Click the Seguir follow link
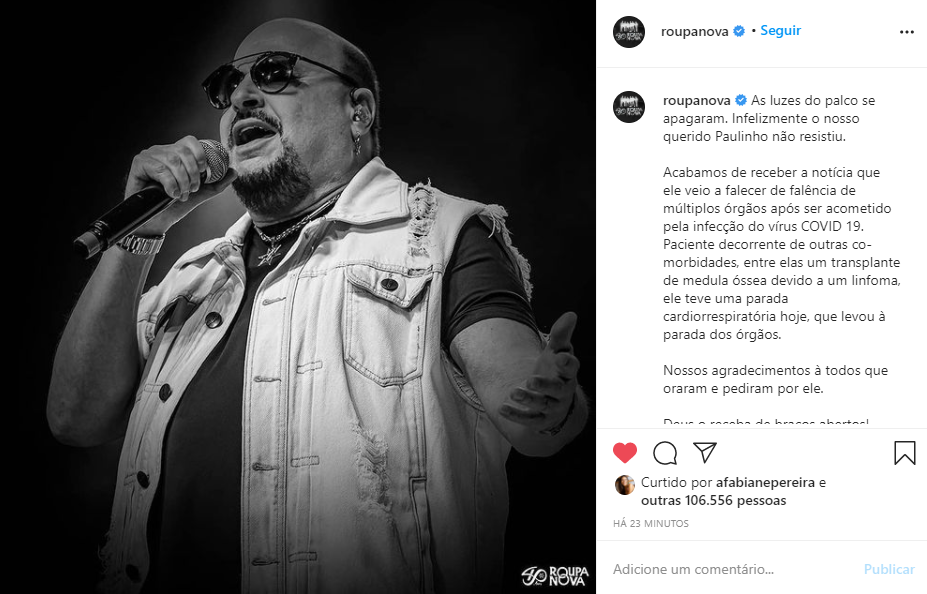Viewport: 927px width, 594px height. [x=780, y=31]
